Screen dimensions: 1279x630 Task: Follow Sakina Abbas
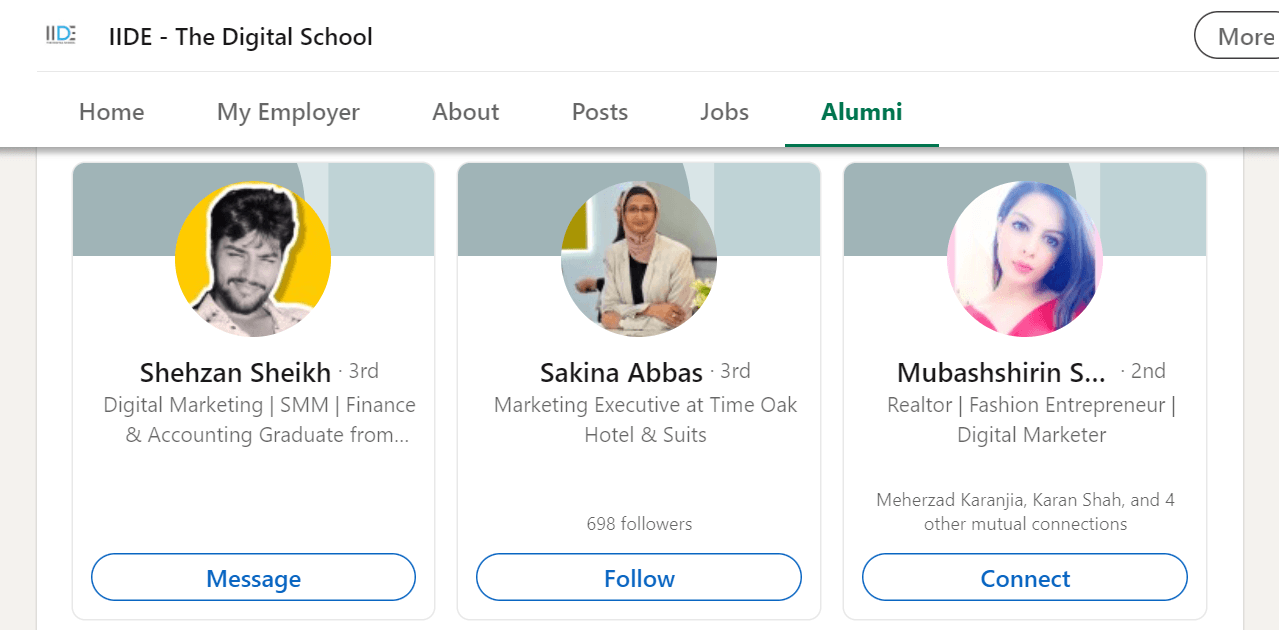coord(639,578)
